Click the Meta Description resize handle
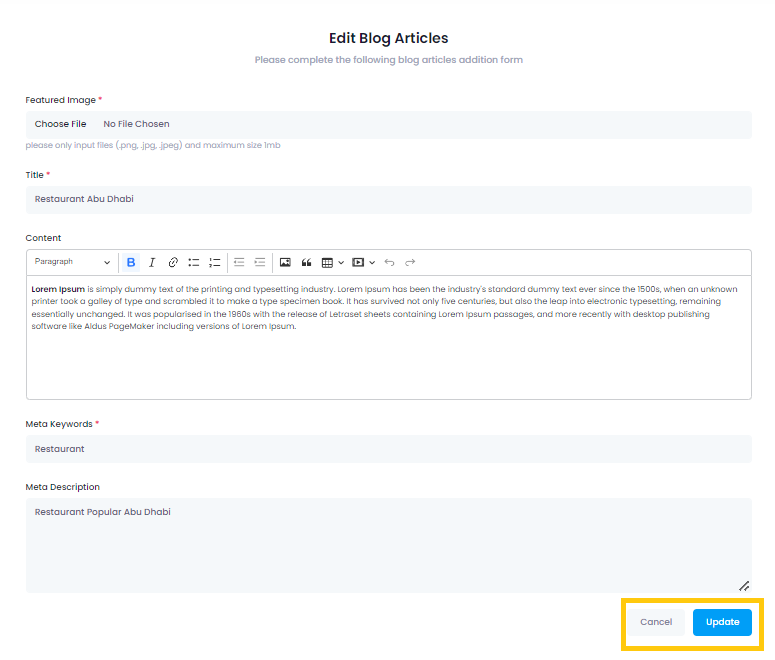The width and height of the screenshot is (775, 660). click(744, 586)
